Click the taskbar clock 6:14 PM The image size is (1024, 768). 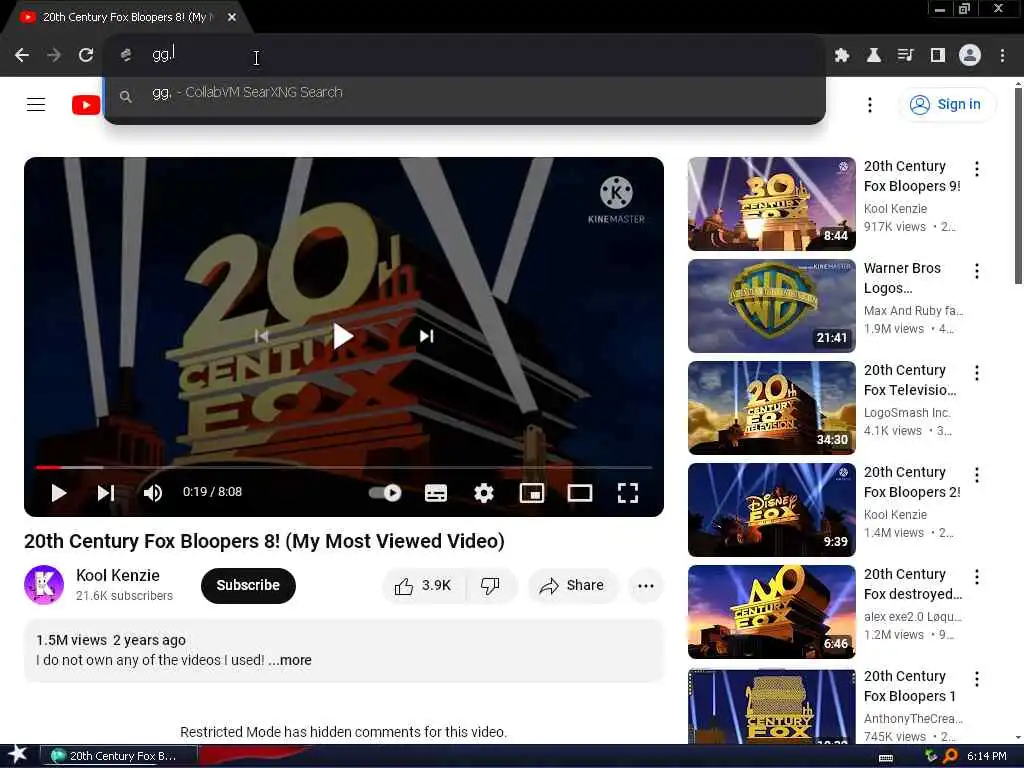987,756
